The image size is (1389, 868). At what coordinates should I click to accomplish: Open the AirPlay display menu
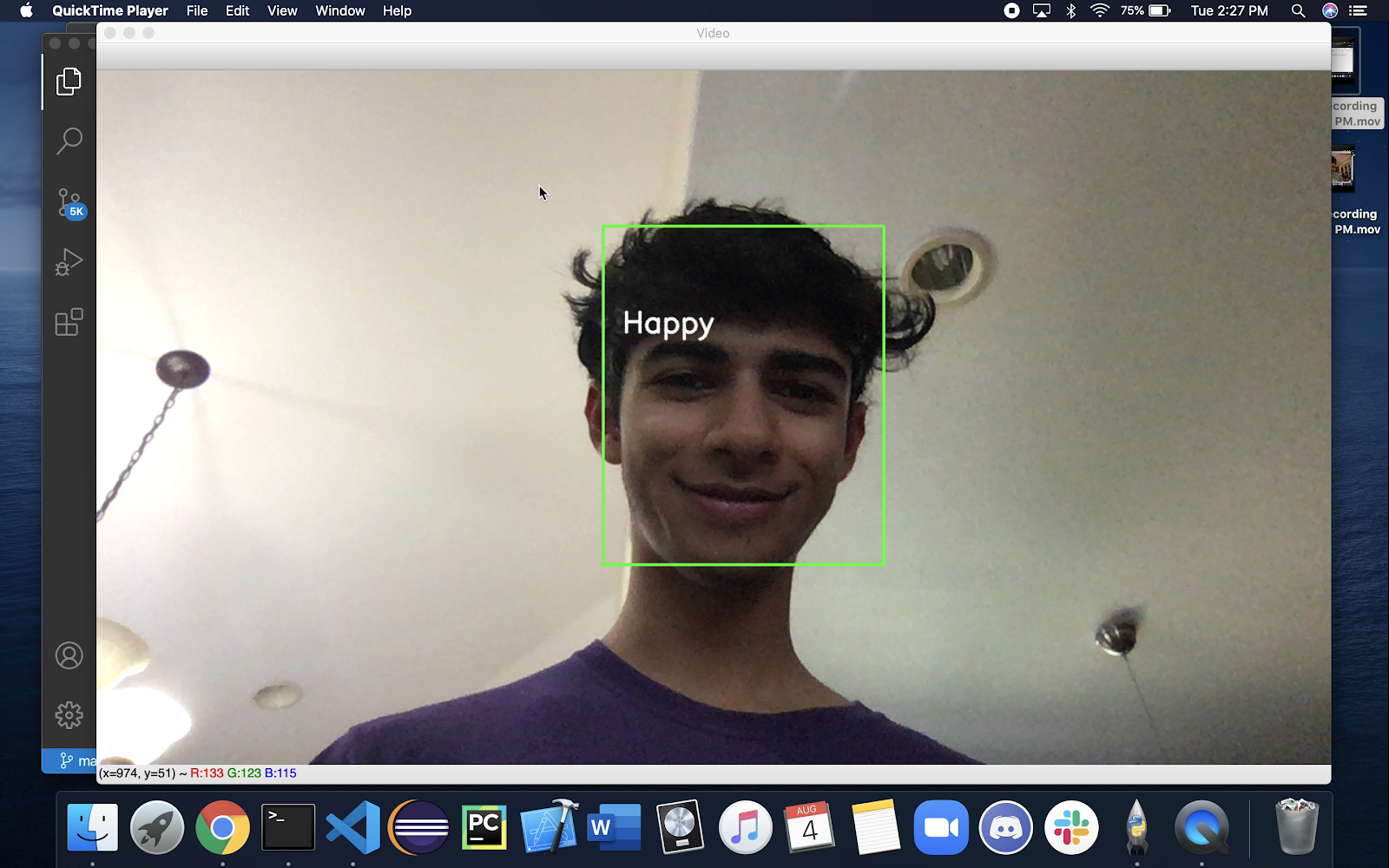click(x=1041, y=10)
